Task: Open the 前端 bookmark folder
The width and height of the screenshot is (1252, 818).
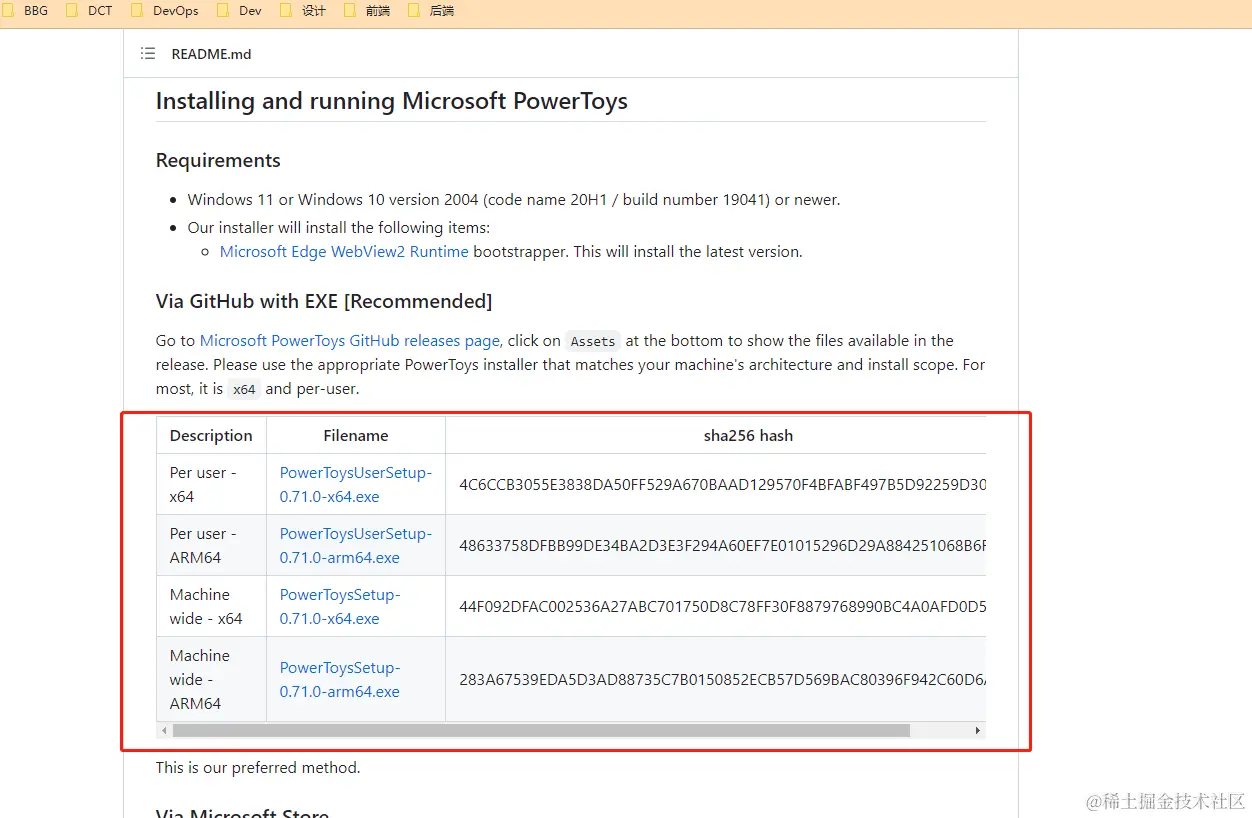Action: [x=368, y=11]
